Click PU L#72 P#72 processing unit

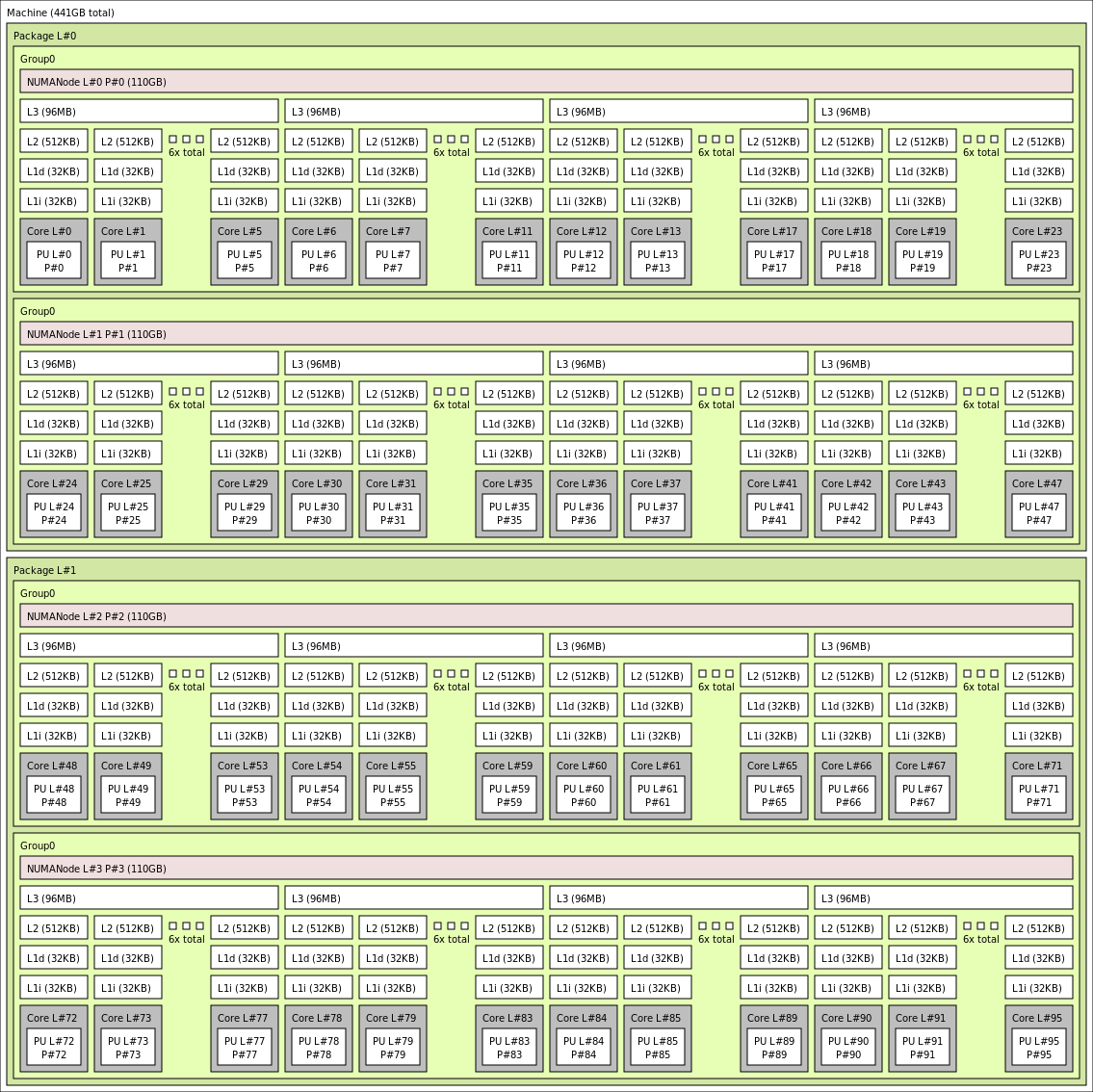pyautogui.click(x=53, y=1047)
